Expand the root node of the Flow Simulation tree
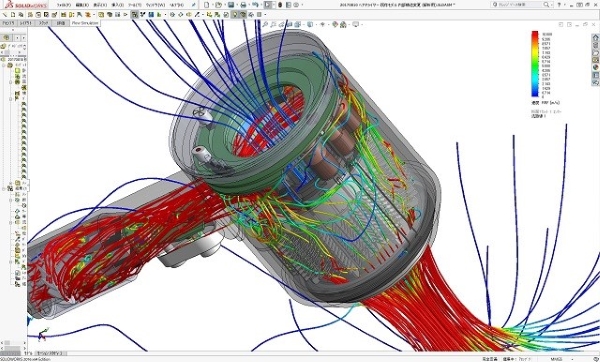600x362 pixels. 4,65
